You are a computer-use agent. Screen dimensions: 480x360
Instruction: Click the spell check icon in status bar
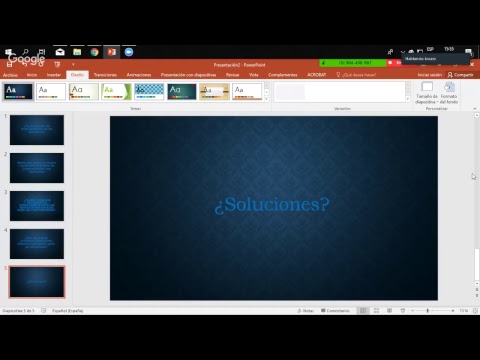coord(44,311)
